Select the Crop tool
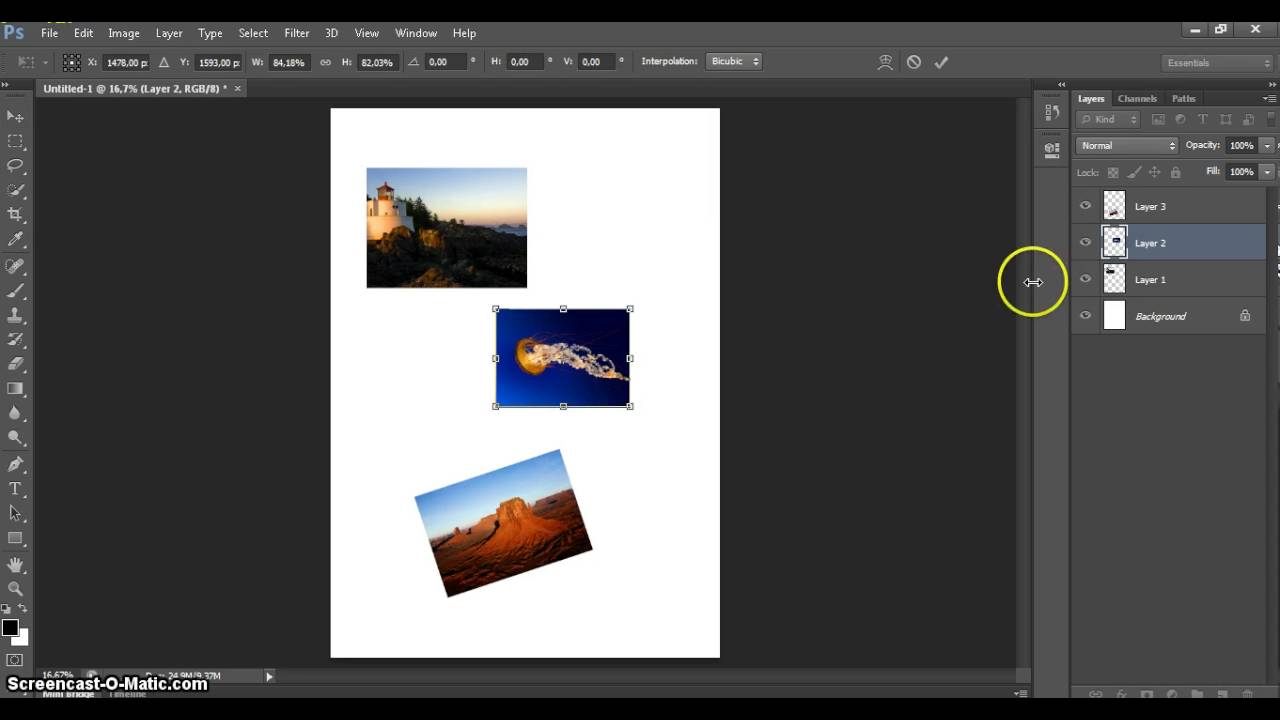The image size is (1280, 720). (15, 214)
